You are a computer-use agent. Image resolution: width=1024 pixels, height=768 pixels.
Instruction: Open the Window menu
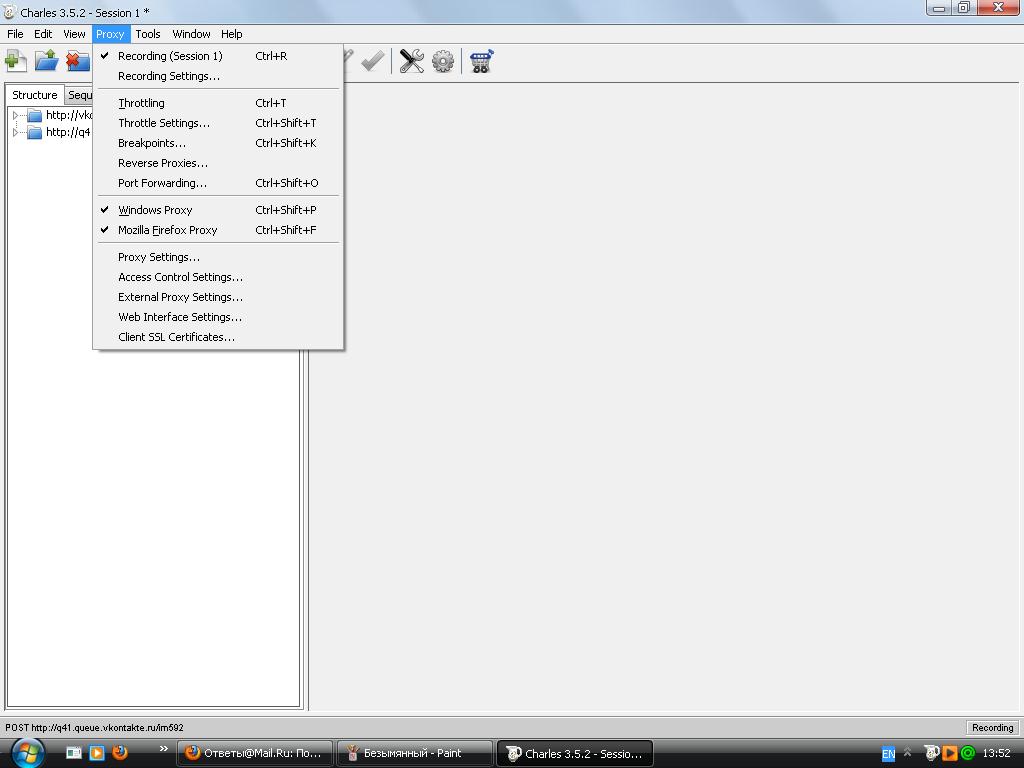[x=191, y=34]
